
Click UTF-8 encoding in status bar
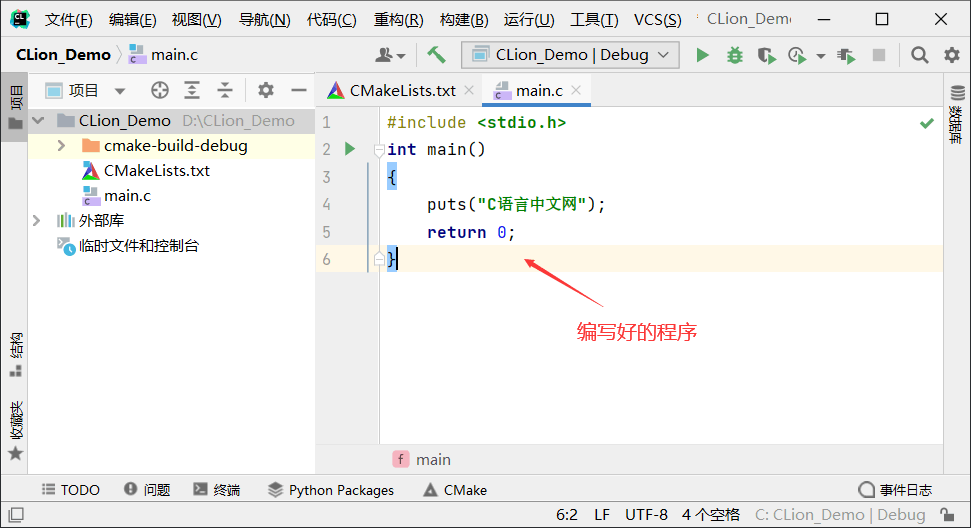pyautogui.click(x=646, y=515)
